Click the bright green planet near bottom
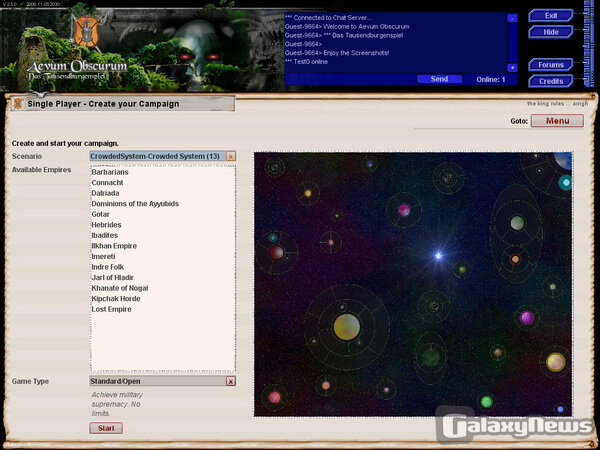 pos(486,402)
